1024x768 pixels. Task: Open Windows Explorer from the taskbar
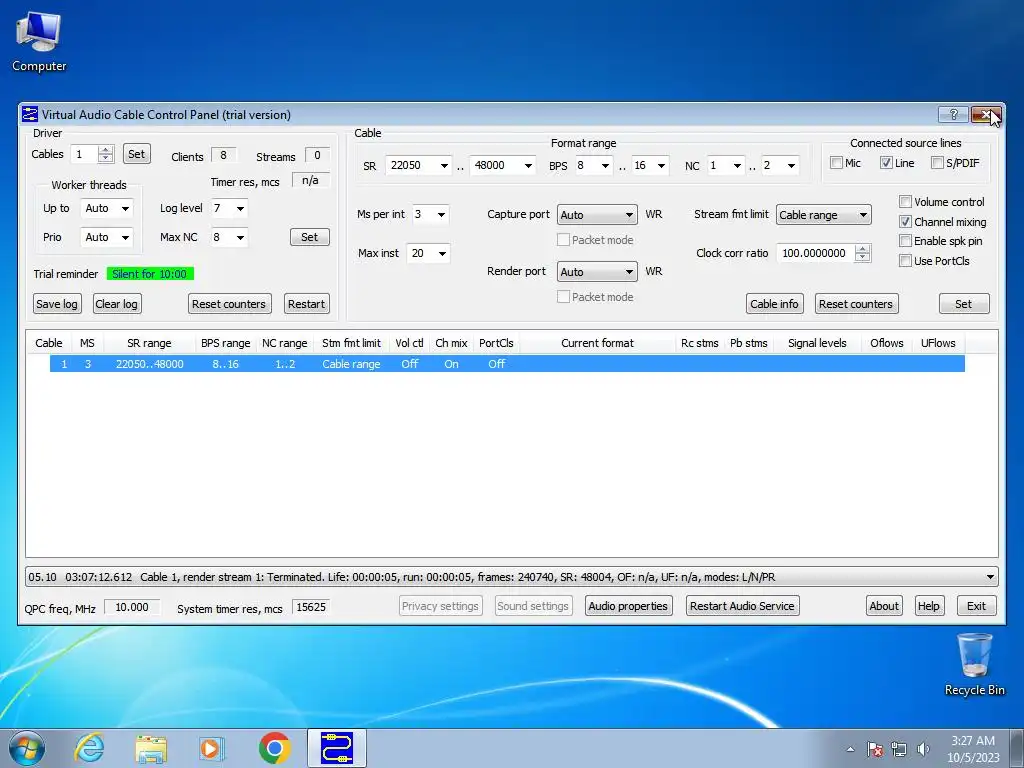pyautogui.click(x=151, y=748)
